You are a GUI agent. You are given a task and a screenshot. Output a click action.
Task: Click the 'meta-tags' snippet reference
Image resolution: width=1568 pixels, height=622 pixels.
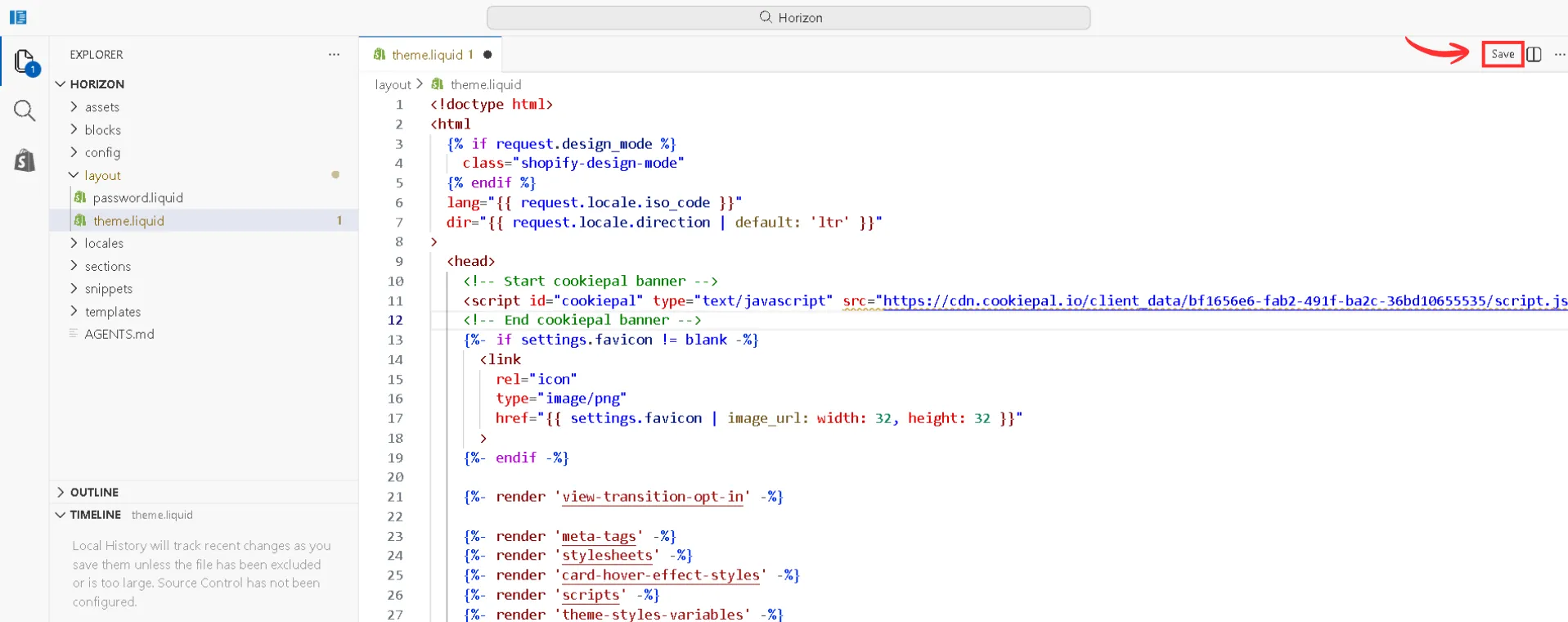tap(599, 536)
